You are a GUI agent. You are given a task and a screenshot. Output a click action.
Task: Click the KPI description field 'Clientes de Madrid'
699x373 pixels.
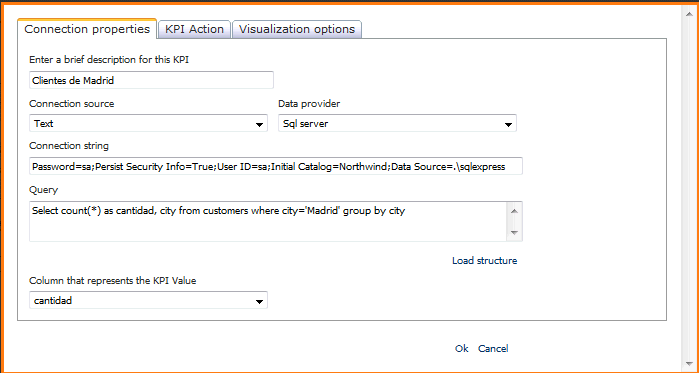(x=151, y=81)
